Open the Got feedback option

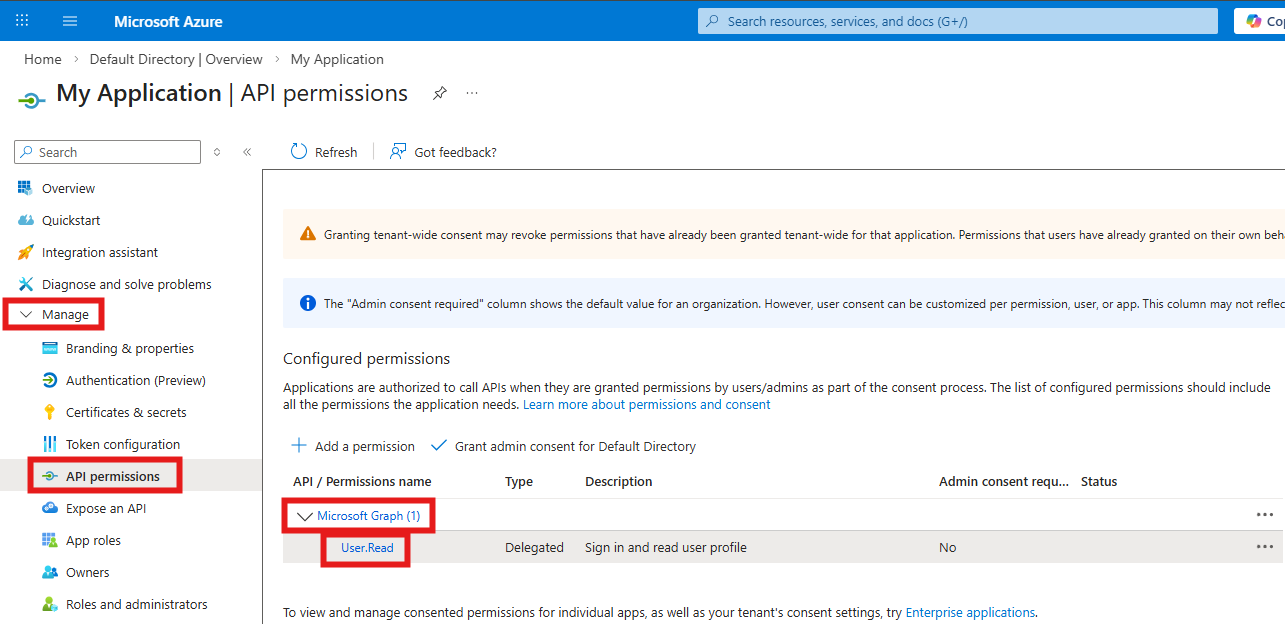point(443,152)
